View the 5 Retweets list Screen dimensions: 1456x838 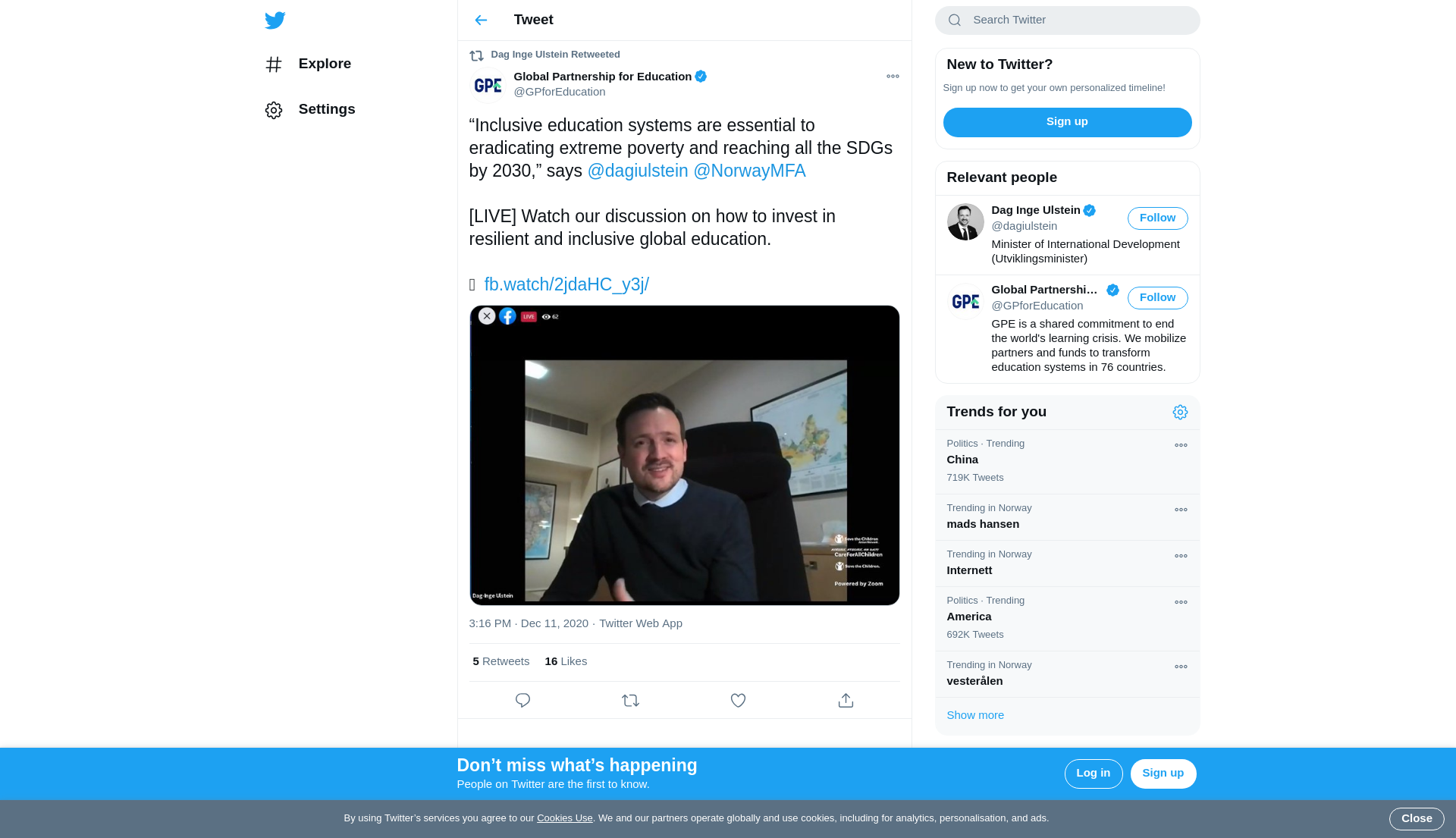tap(501, 661)
